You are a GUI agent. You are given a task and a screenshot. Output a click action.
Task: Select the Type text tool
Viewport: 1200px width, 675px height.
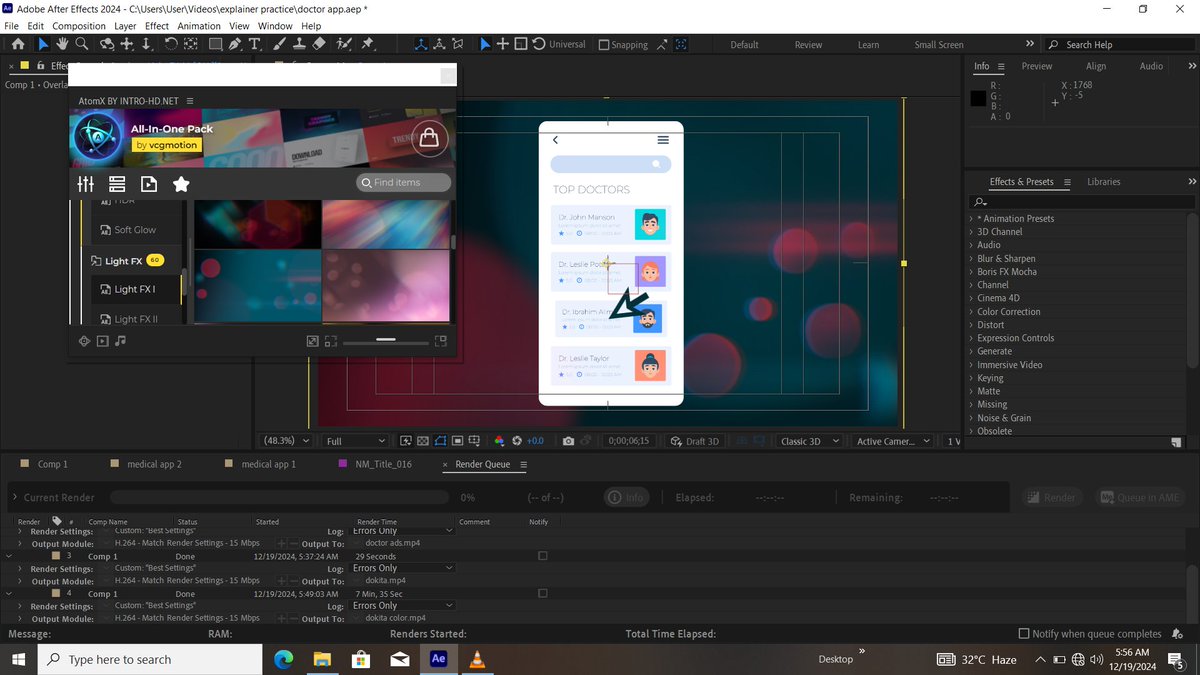(x=255, y=44)
